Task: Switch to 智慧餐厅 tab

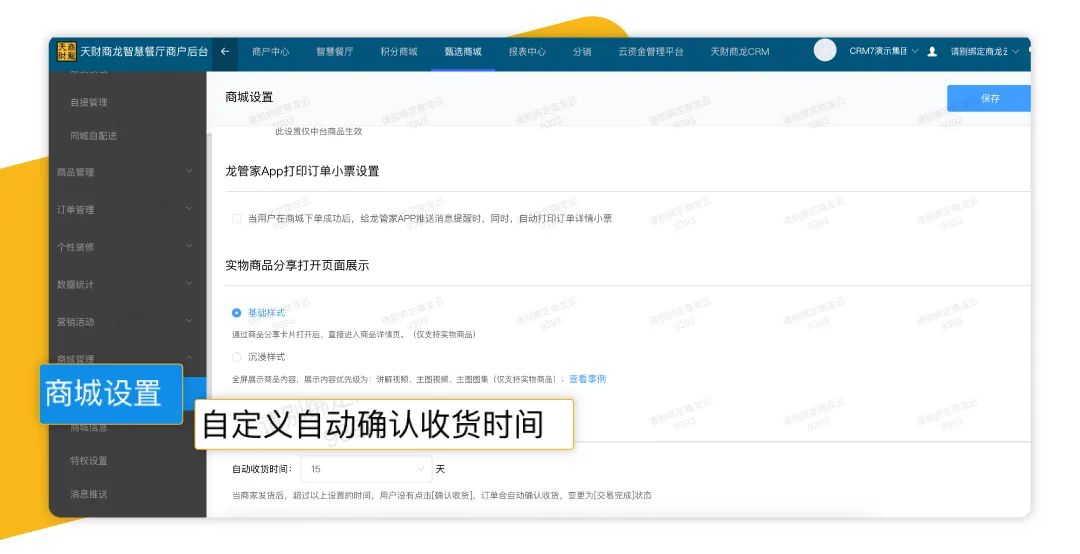Action: tap(335, 52)
